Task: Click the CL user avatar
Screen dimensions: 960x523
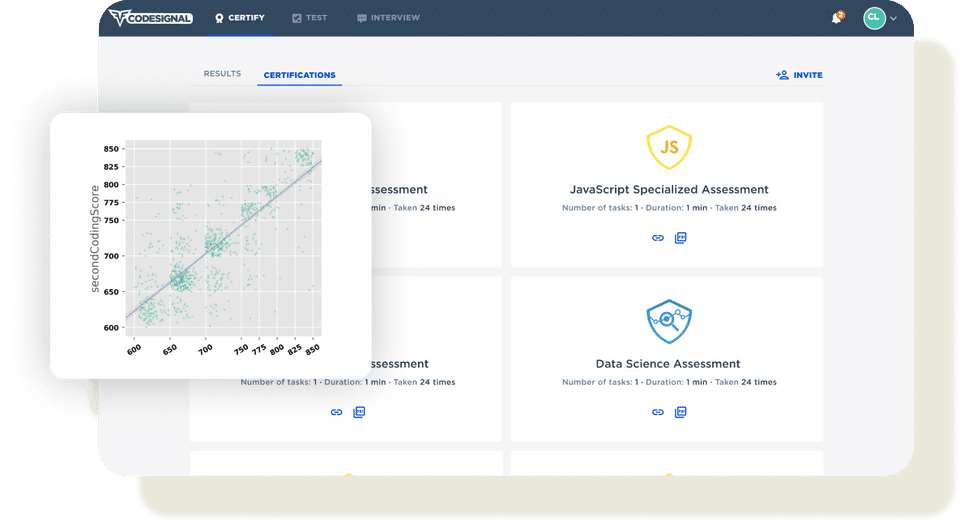Action: pyautogui.click(x=874, y=18)
